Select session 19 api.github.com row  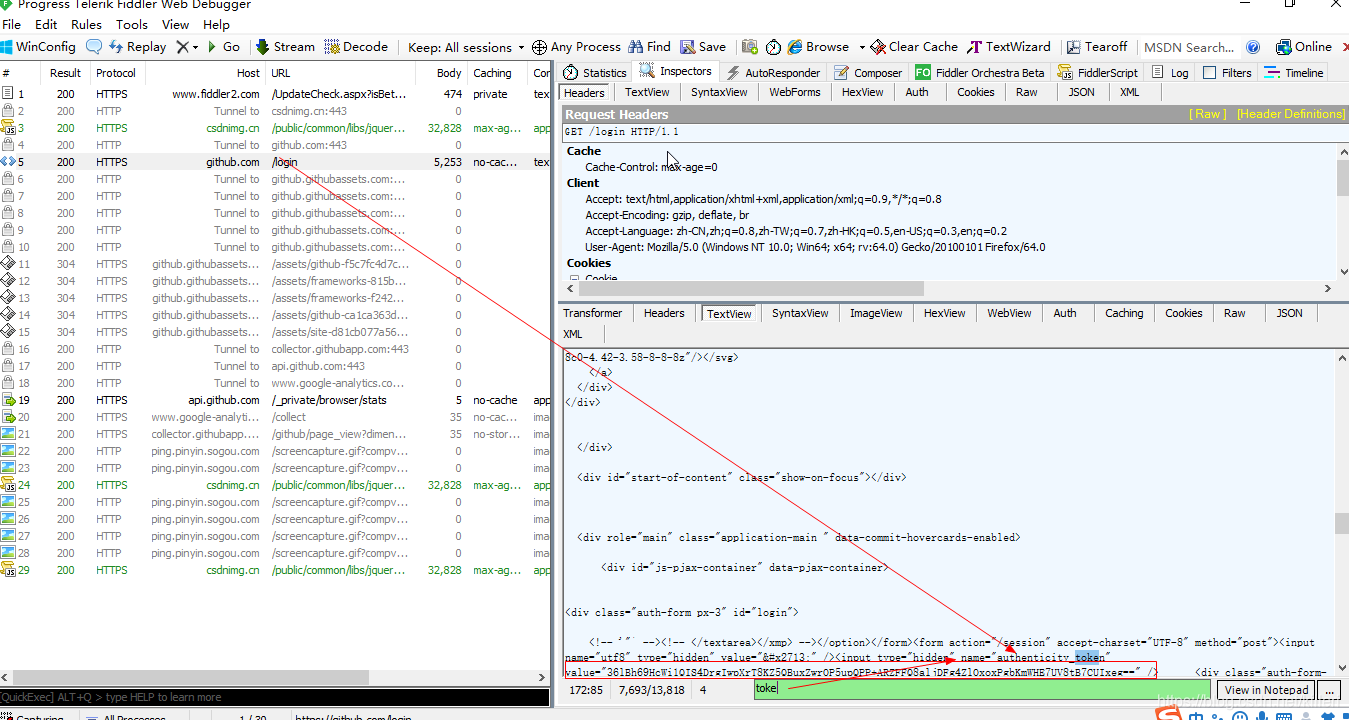click(275, 400)
